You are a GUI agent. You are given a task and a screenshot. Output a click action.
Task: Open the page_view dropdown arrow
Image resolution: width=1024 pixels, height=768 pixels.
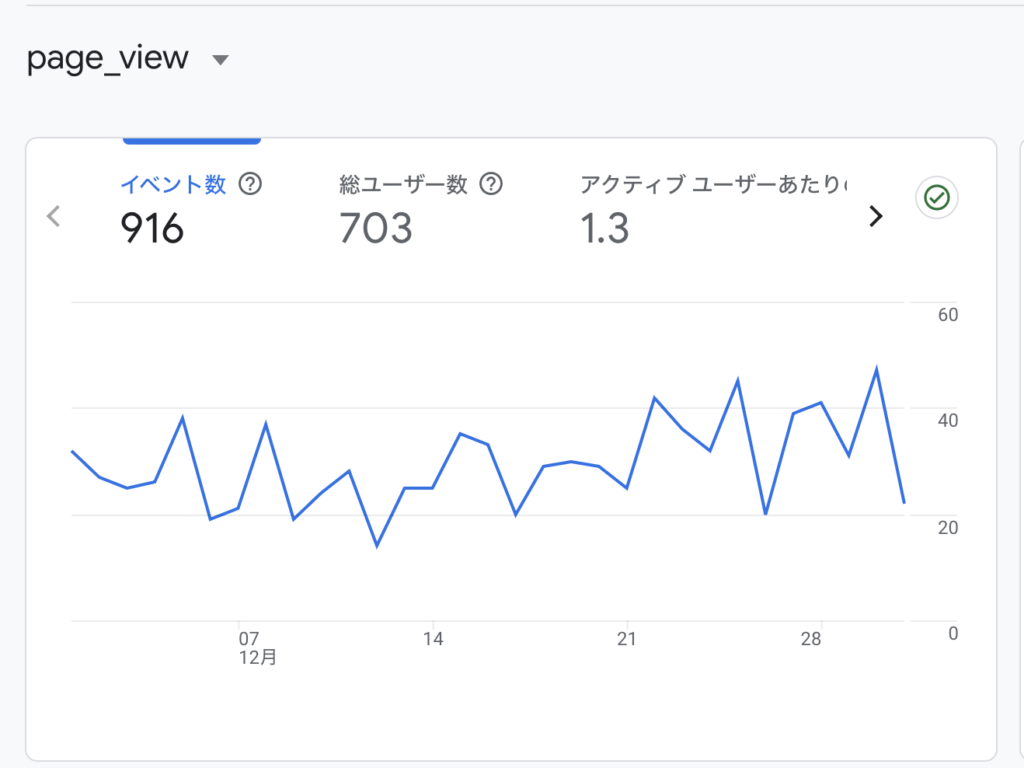[x=219, y=59]
